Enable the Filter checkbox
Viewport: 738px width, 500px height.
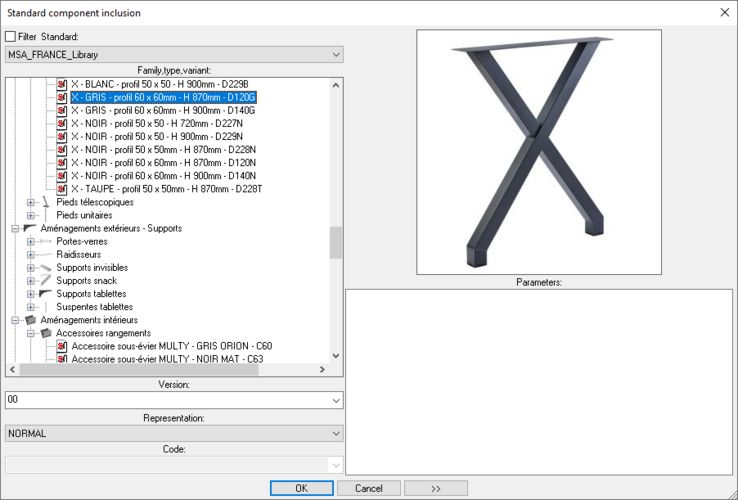[x=11, y=37]
